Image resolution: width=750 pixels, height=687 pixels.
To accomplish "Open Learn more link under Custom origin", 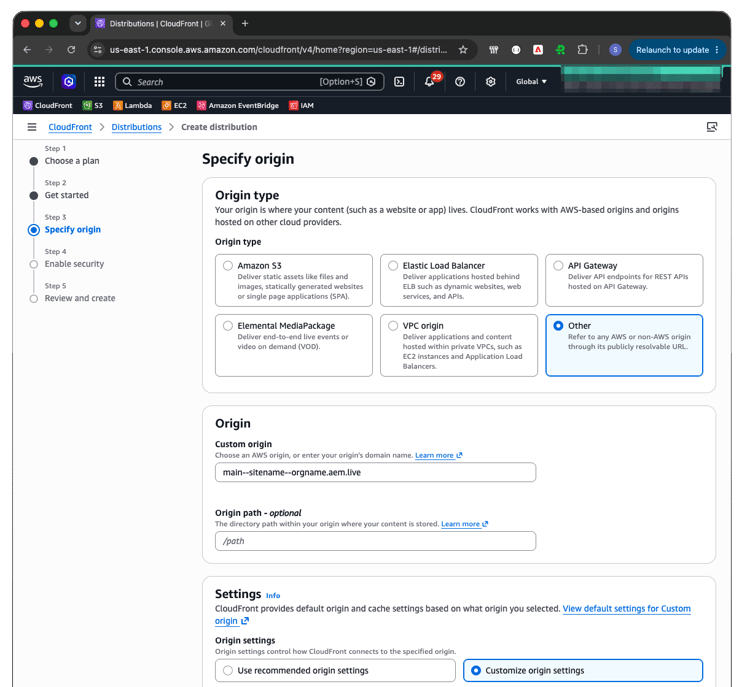I will coord(439,455).
